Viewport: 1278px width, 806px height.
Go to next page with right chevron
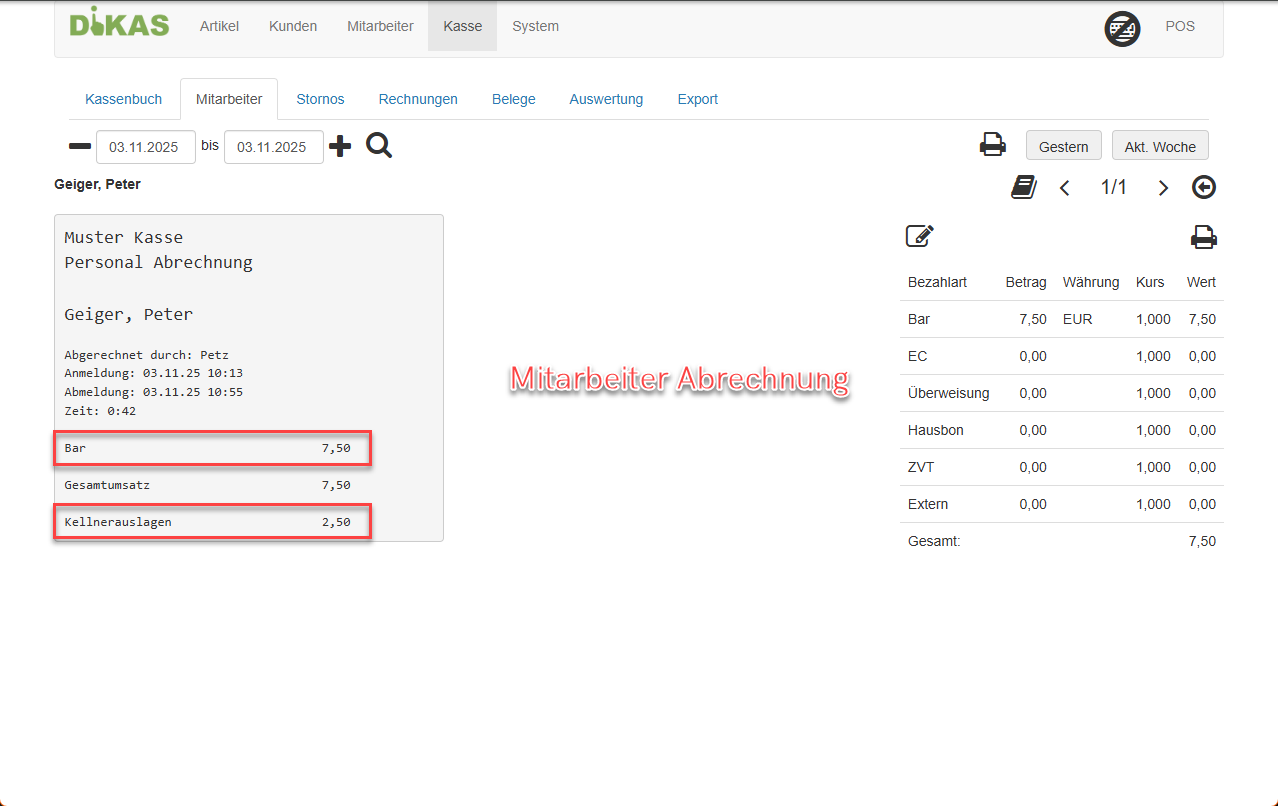pyautogui.click(x=1162, y=188)
